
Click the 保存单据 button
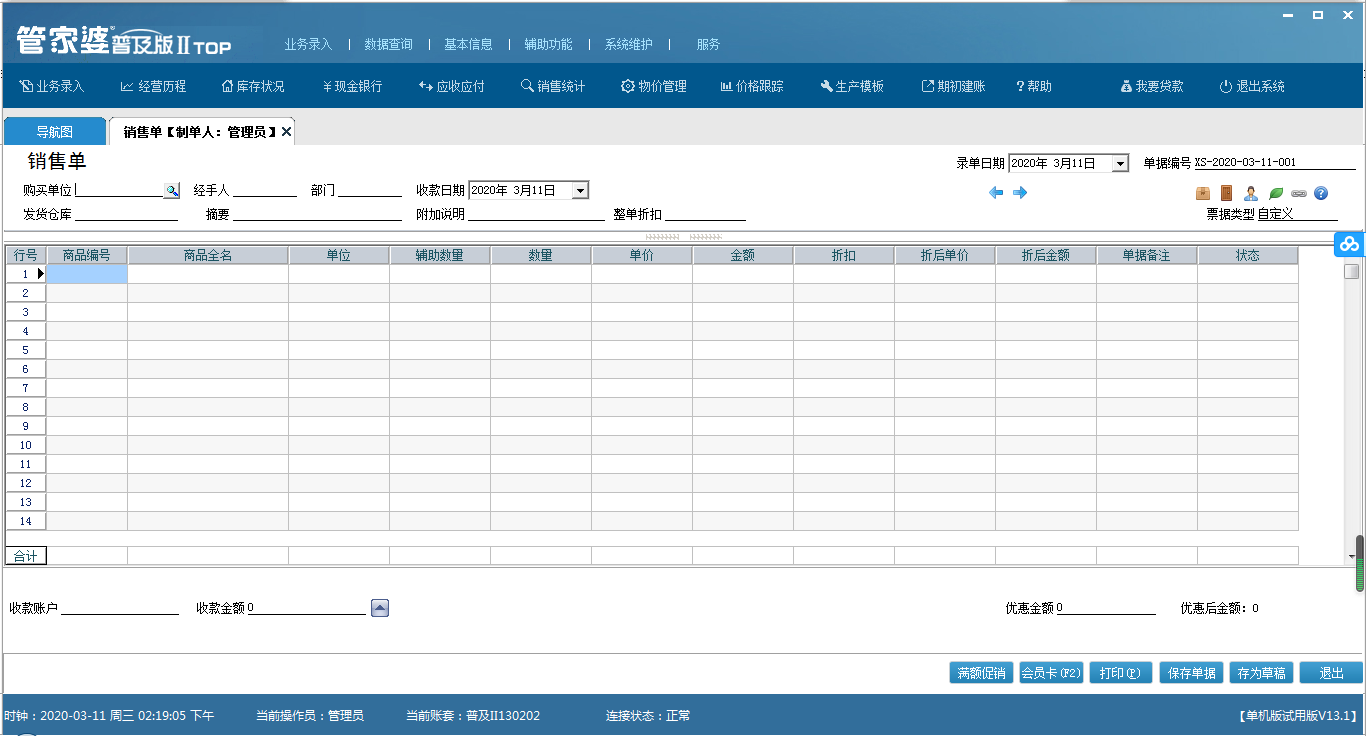(1192, 673)
